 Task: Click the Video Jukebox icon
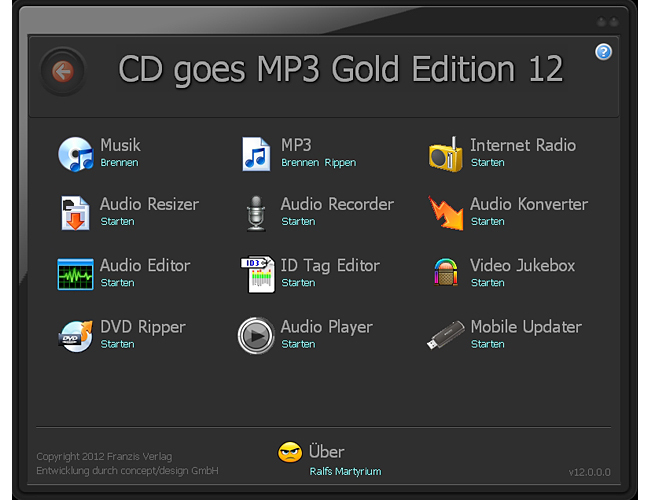446,272
